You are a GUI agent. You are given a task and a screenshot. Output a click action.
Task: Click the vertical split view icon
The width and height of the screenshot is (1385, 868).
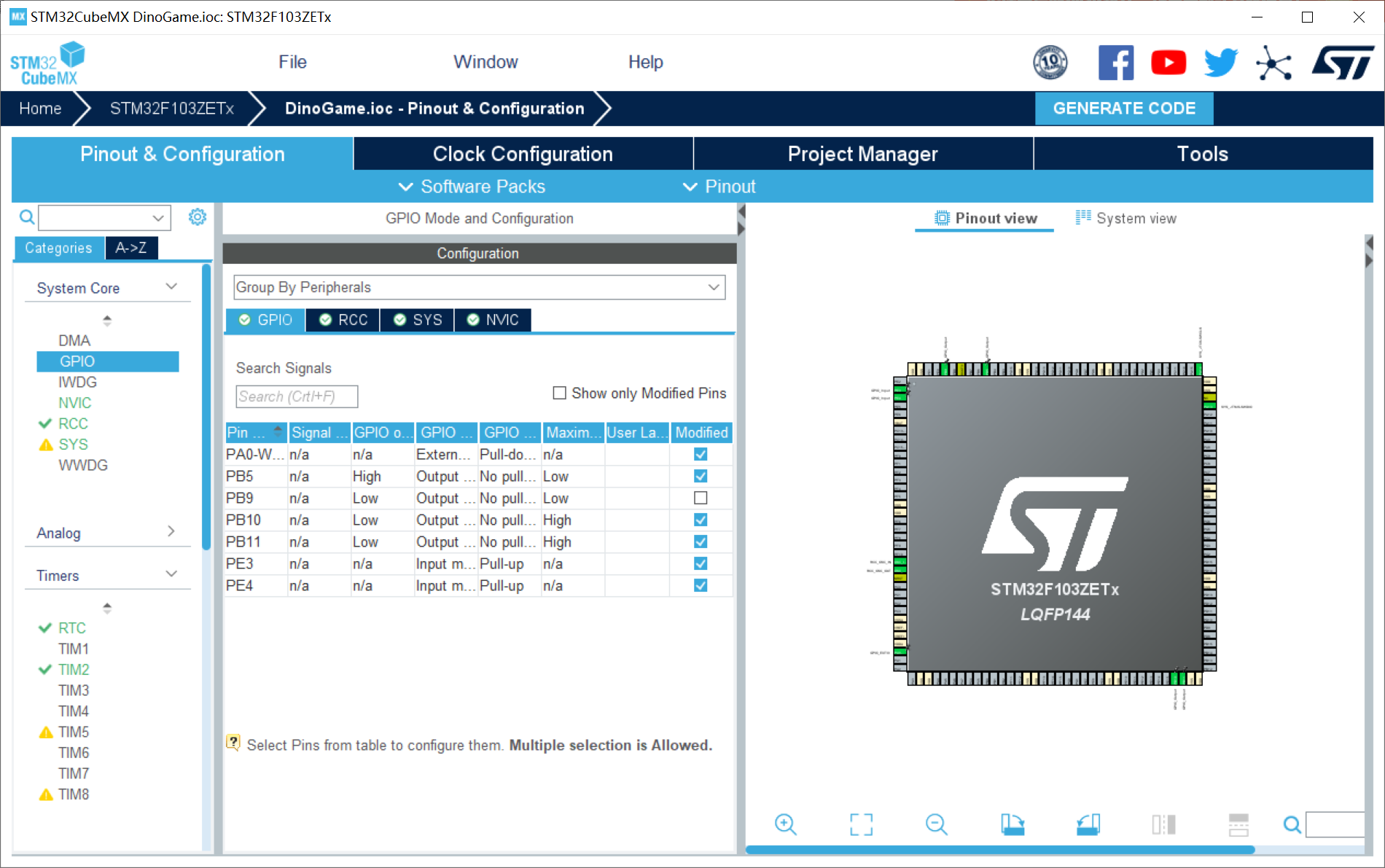pyautogui.click(x=1164, y=824)
